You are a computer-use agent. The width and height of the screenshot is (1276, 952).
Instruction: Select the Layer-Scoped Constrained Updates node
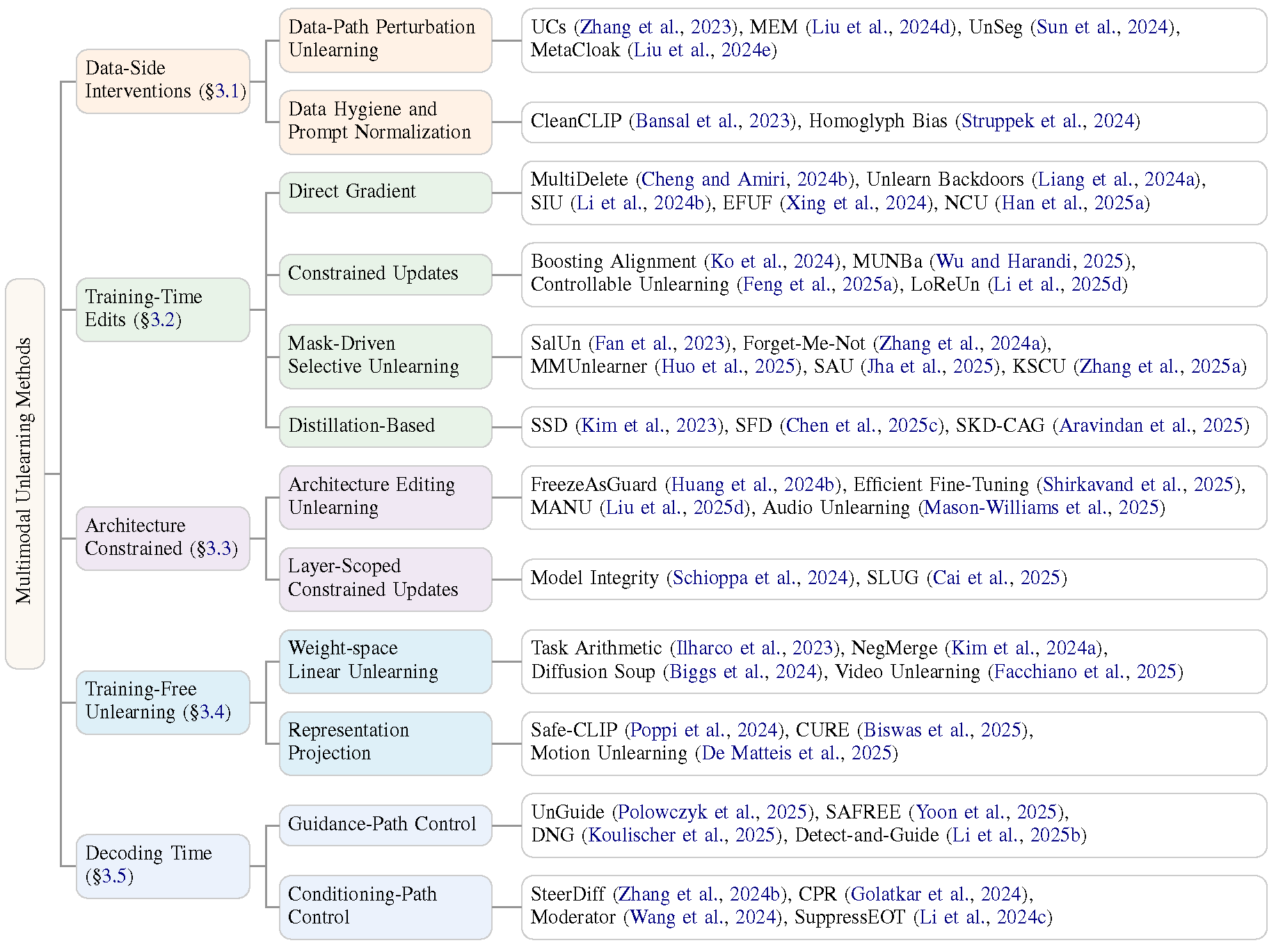[x=385, y=579]
